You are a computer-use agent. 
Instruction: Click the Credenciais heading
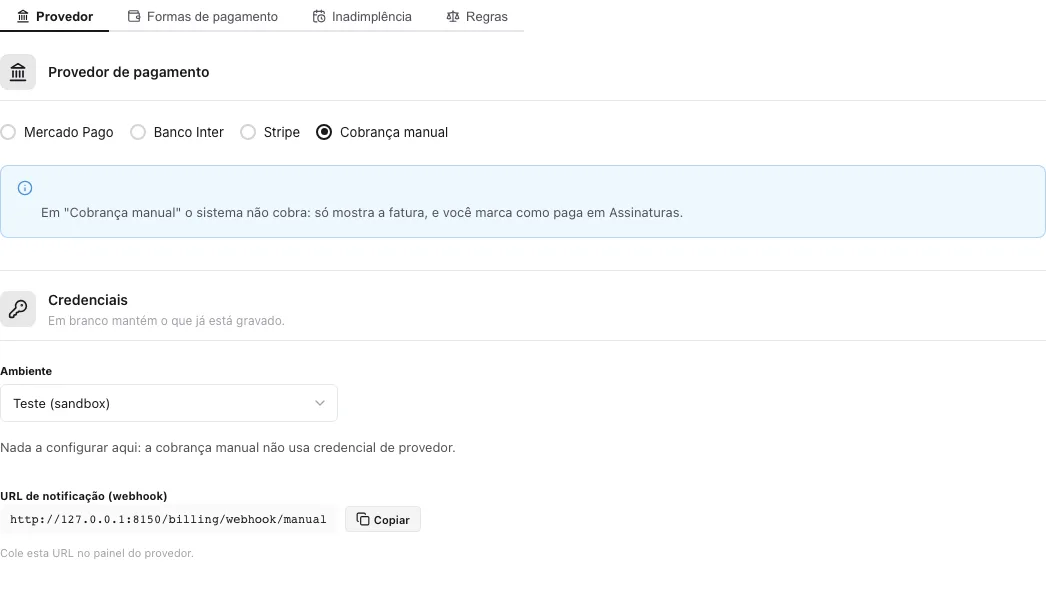[x=88, y=300]
